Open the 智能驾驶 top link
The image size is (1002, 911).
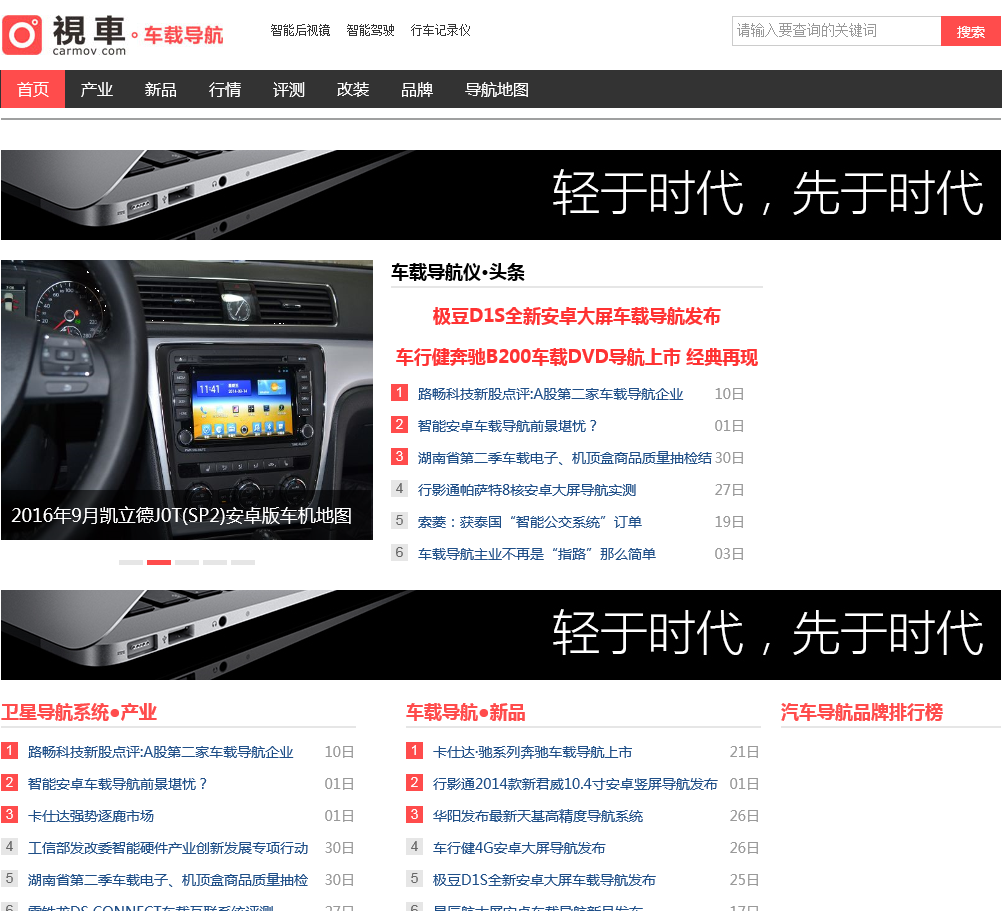(370, 30)
